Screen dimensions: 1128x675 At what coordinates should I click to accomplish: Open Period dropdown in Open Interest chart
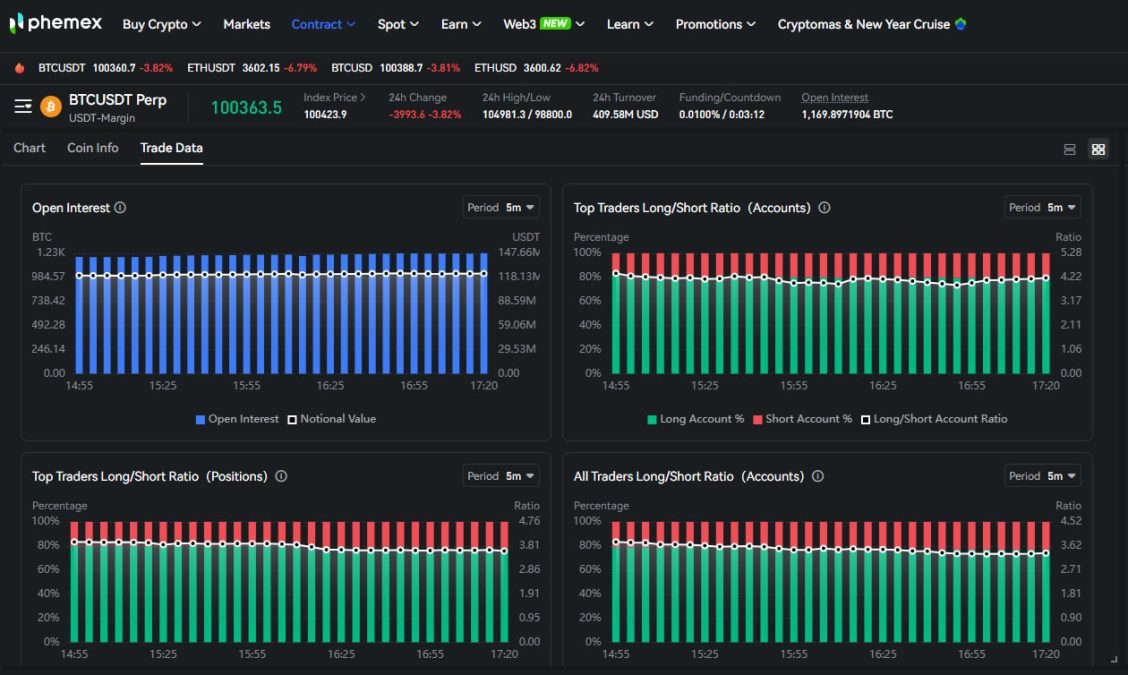(501, 208)
